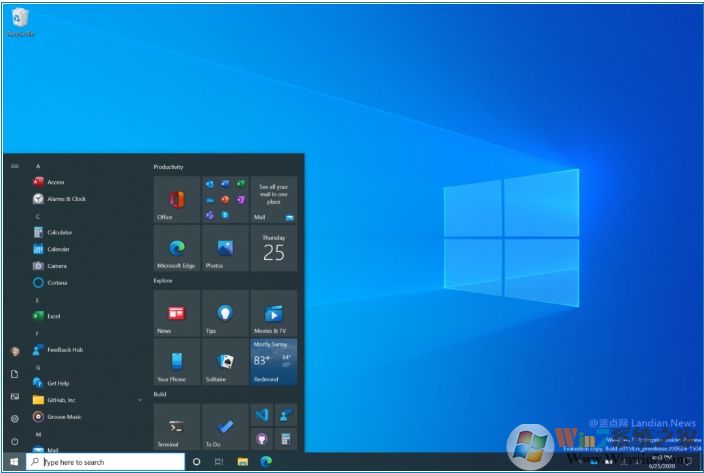Click the Windows Start button
The image size is (704, 473).
pyautogui.click(x=14, y=462)
